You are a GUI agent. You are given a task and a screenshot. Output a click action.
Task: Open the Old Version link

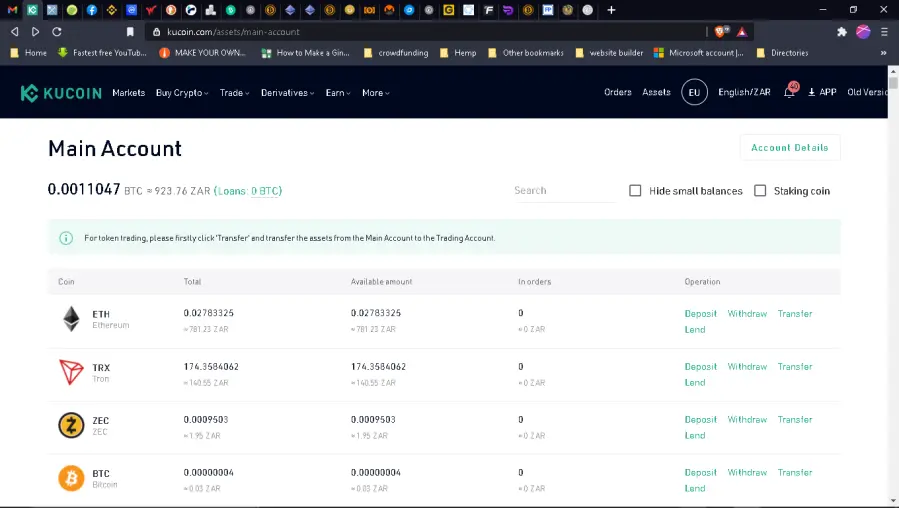867,92
